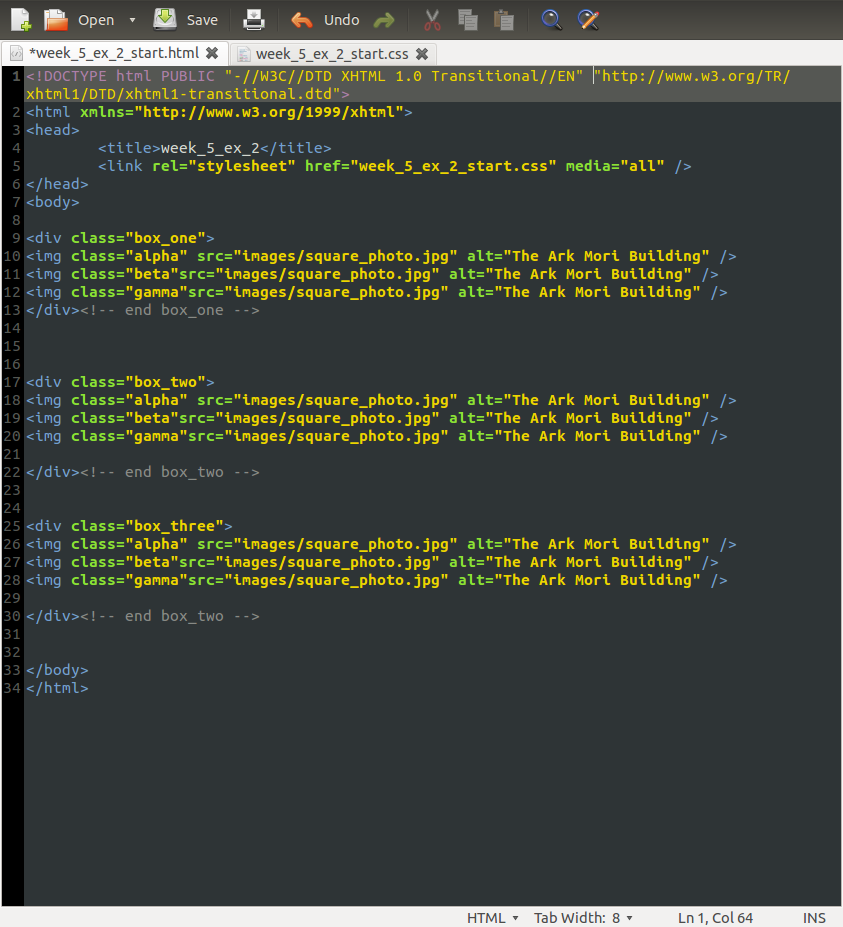The image size is (843, 927).
Task: Paste using the clipboard icon
Action: click(504, 20)
